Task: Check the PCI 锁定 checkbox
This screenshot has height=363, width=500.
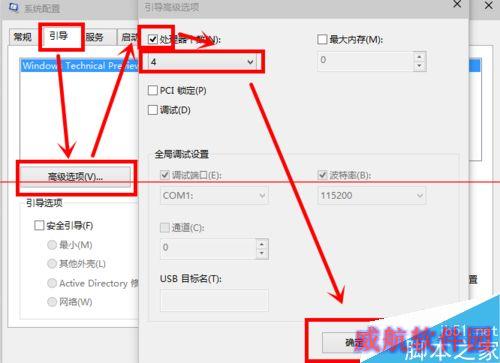Action: coord(153,90)
